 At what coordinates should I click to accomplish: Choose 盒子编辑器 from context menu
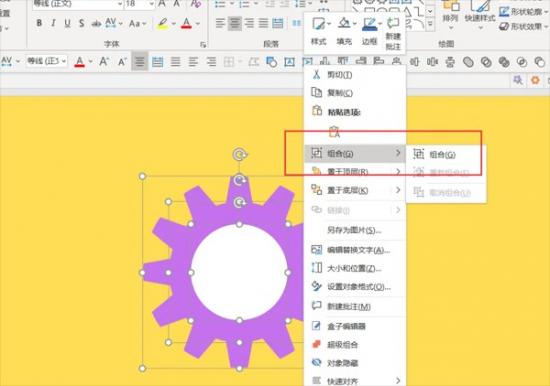click(355, 326)
